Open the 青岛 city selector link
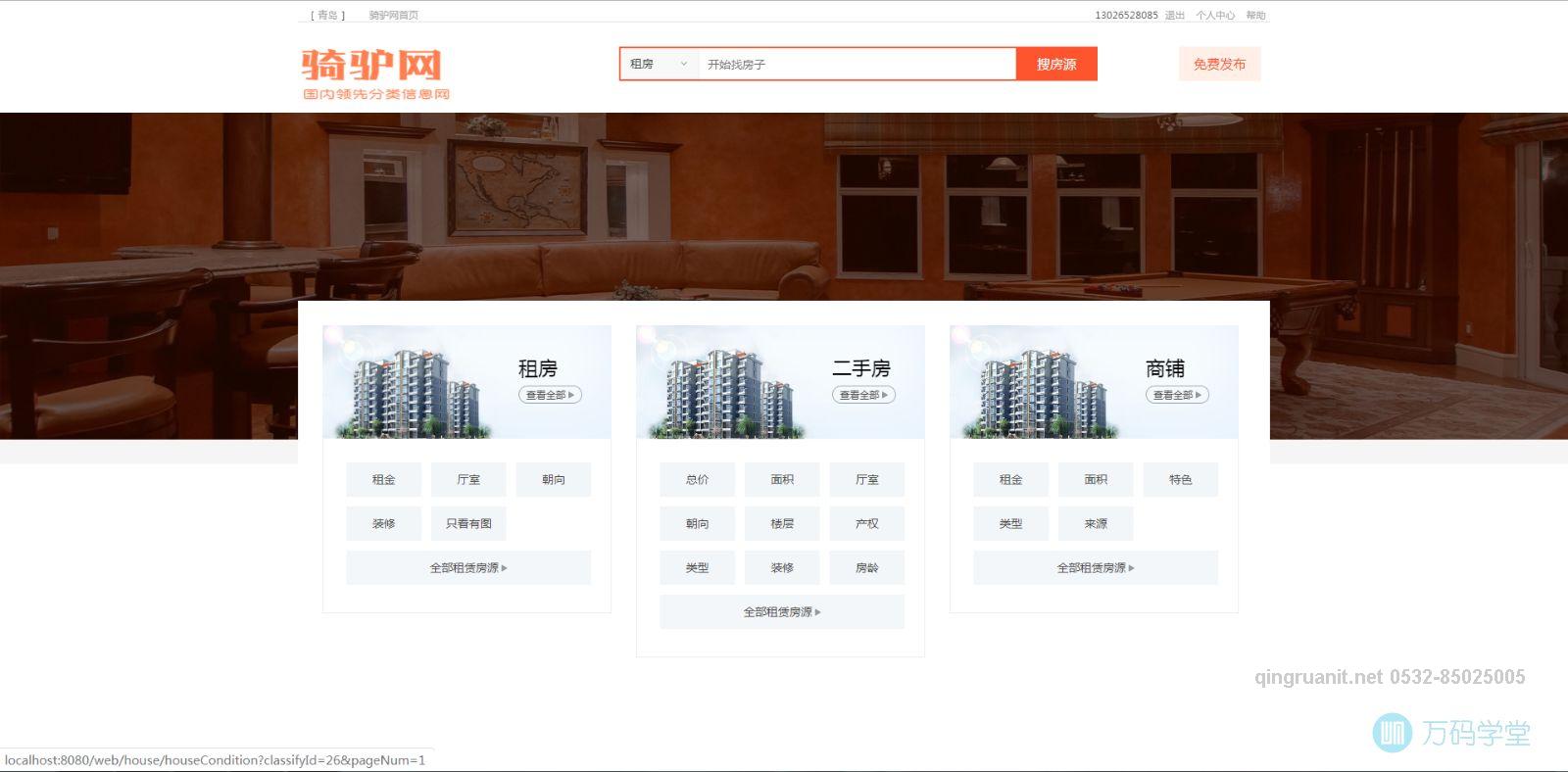This screenshot has height=772, width=1568. pos(327,15)
